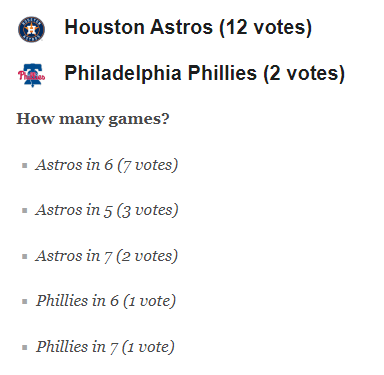Click the bullet marker beside Astros in 7
The image size is (384, 375).
24,256
